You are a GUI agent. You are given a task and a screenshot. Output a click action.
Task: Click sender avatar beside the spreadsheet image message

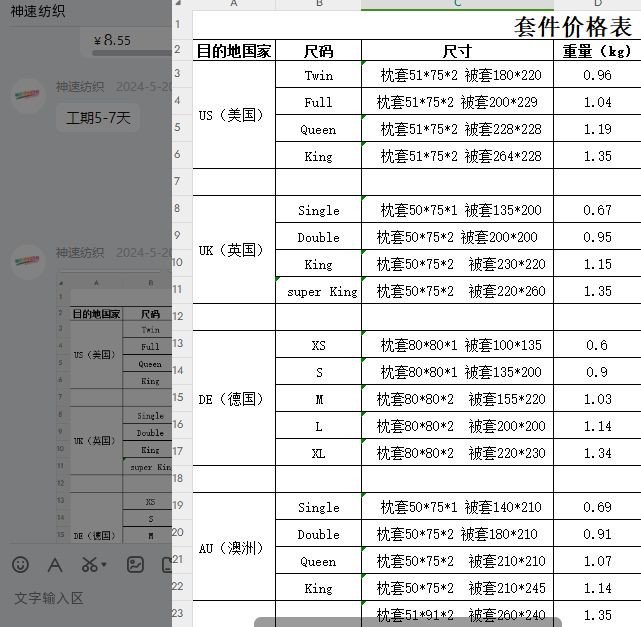tap(27, 262)
